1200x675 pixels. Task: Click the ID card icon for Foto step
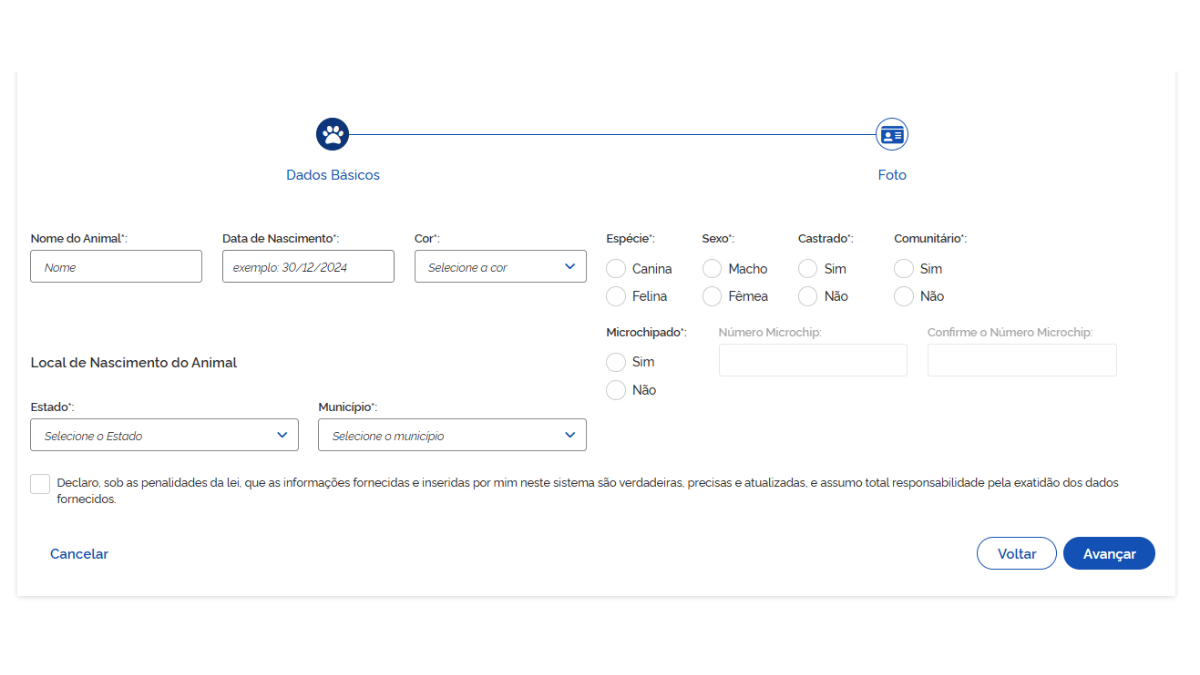891,134
